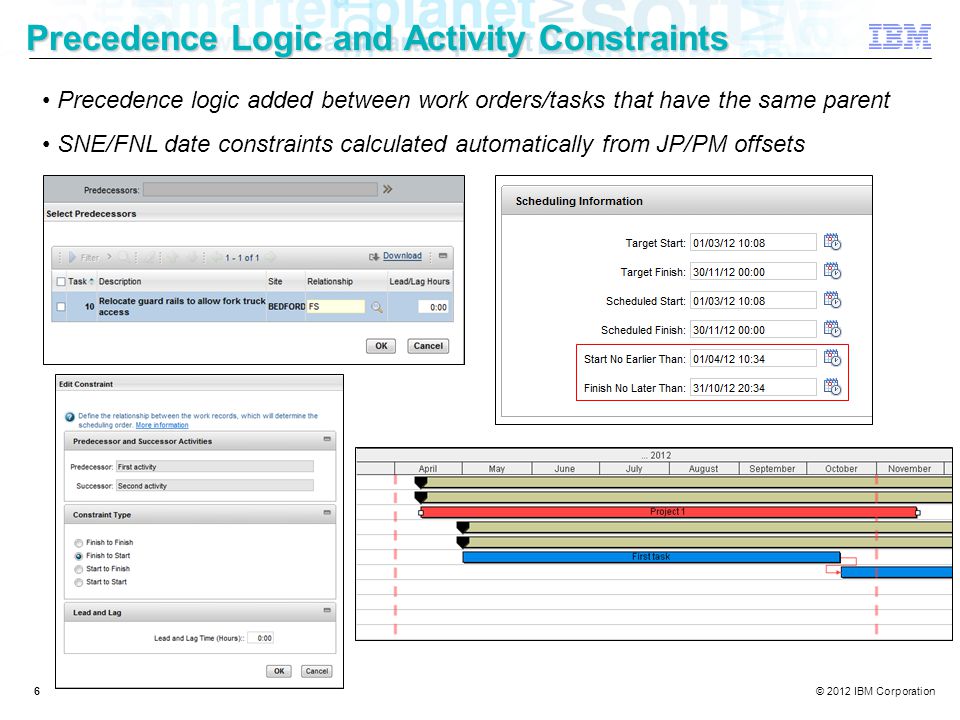Select Start to Finish constraint type
This screenshot has width=960, height=720.
[78, 569]
